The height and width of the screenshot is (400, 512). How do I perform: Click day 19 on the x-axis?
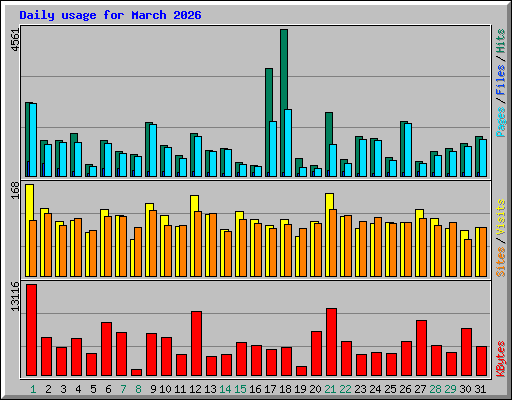[300, 389]
